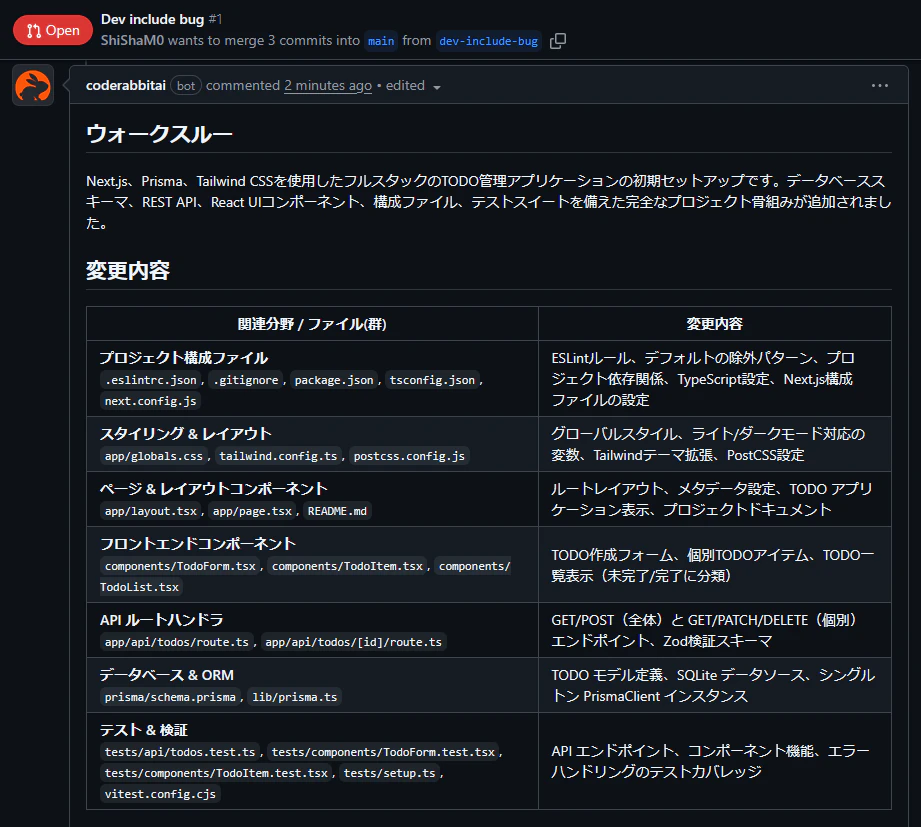Click the vitest.config.cjs file name
Viewport: 921px width, 827px height.
160,794
